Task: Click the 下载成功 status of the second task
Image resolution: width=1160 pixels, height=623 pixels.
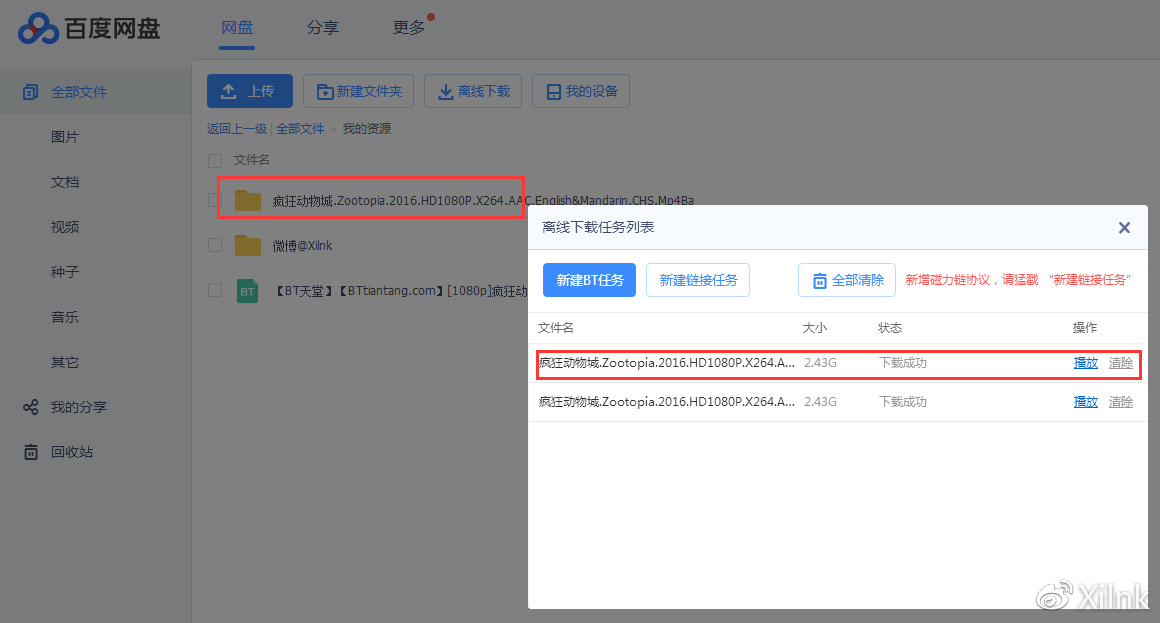Action: (903, 402)
